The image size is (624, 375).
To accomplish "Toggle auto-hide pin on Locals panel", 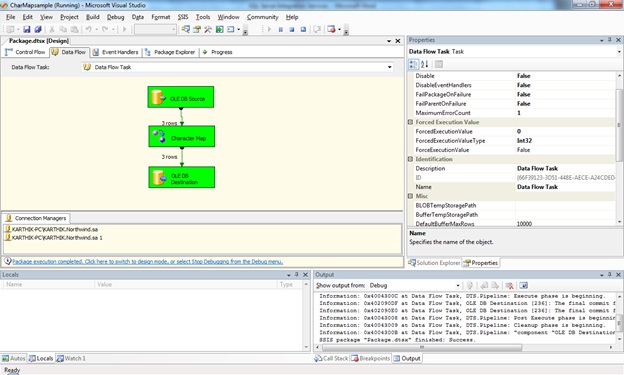I will (296, 275).
